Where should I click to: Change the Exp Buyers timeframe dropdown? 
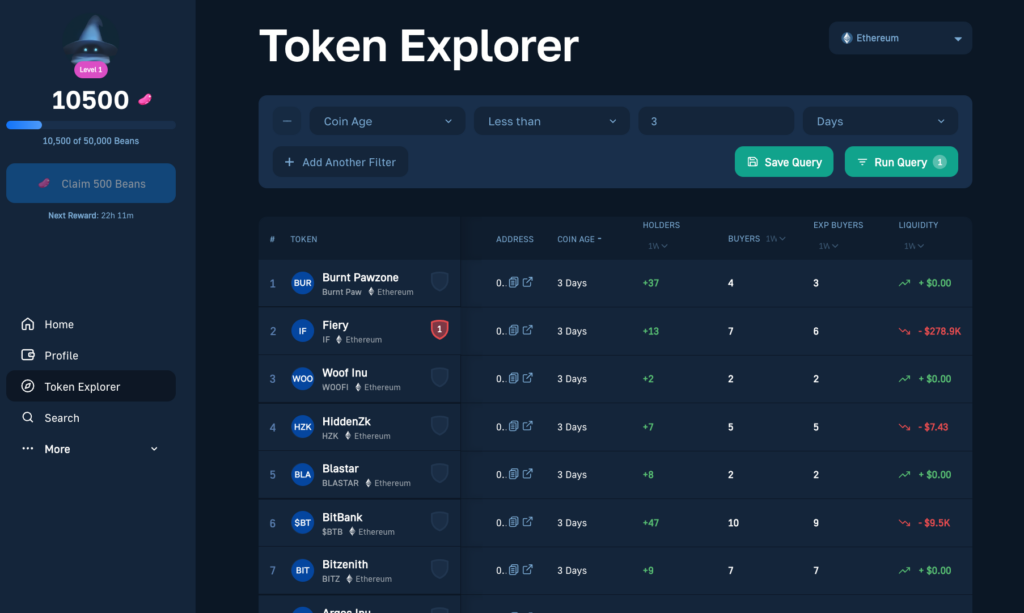point(829,246)
